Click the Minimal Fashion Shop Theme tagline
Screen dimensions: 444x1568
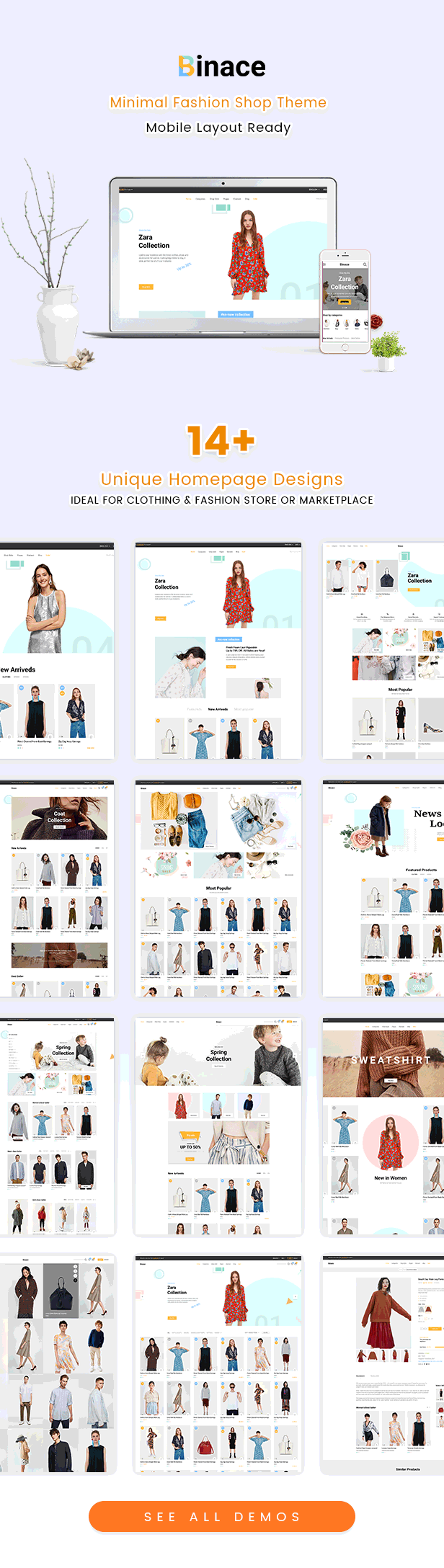pyautogui.click(x=218, y=102)
